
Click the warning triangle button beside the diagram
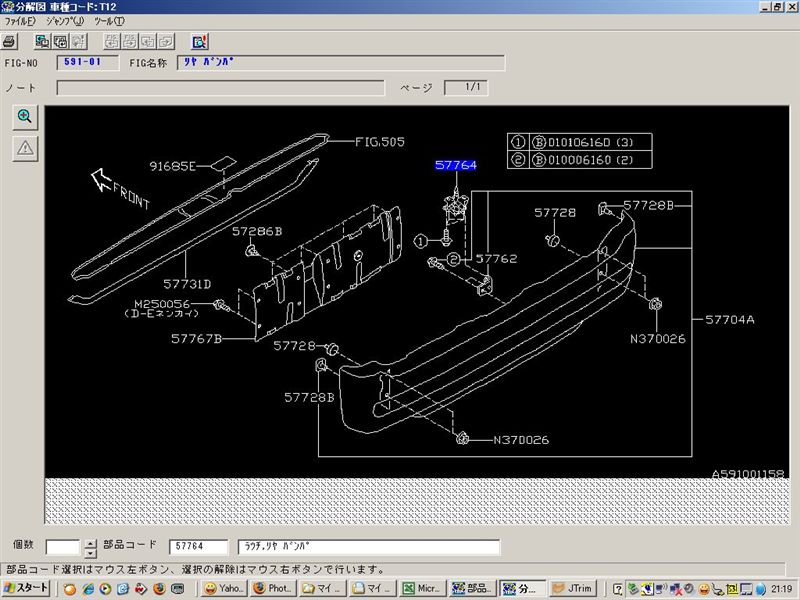[25, 148]
